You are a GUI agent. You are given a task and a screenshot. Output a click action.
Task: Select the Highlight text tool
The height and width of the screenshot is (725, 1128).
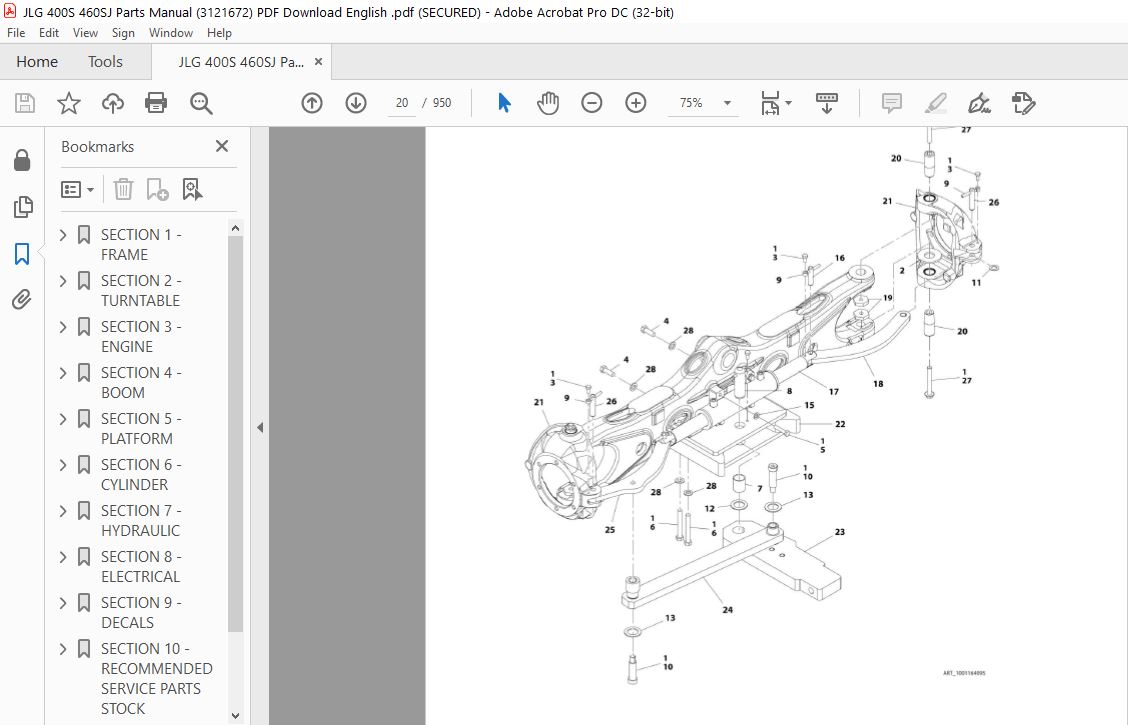point(935,103)
